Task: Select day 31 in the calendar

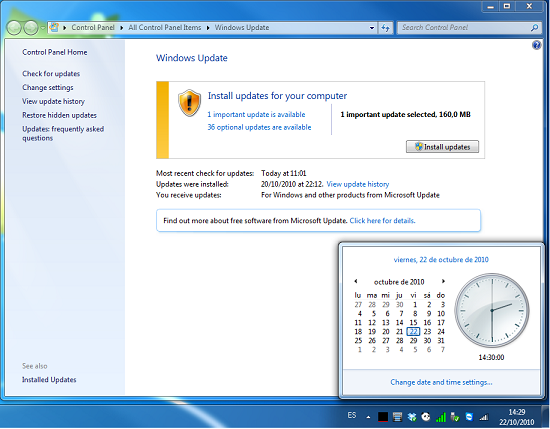Action: pos(441,341)
